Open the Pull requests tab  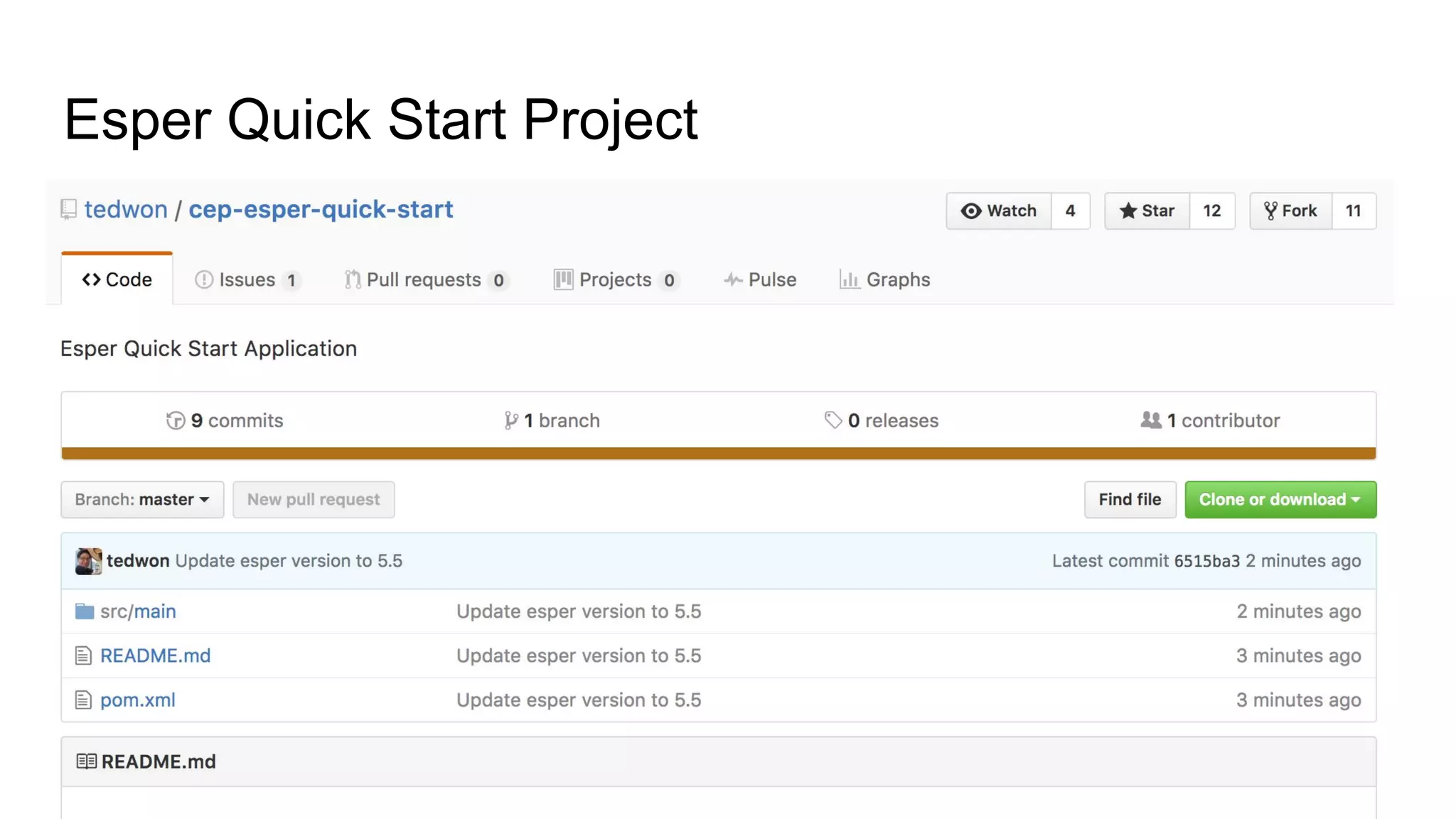427,280
